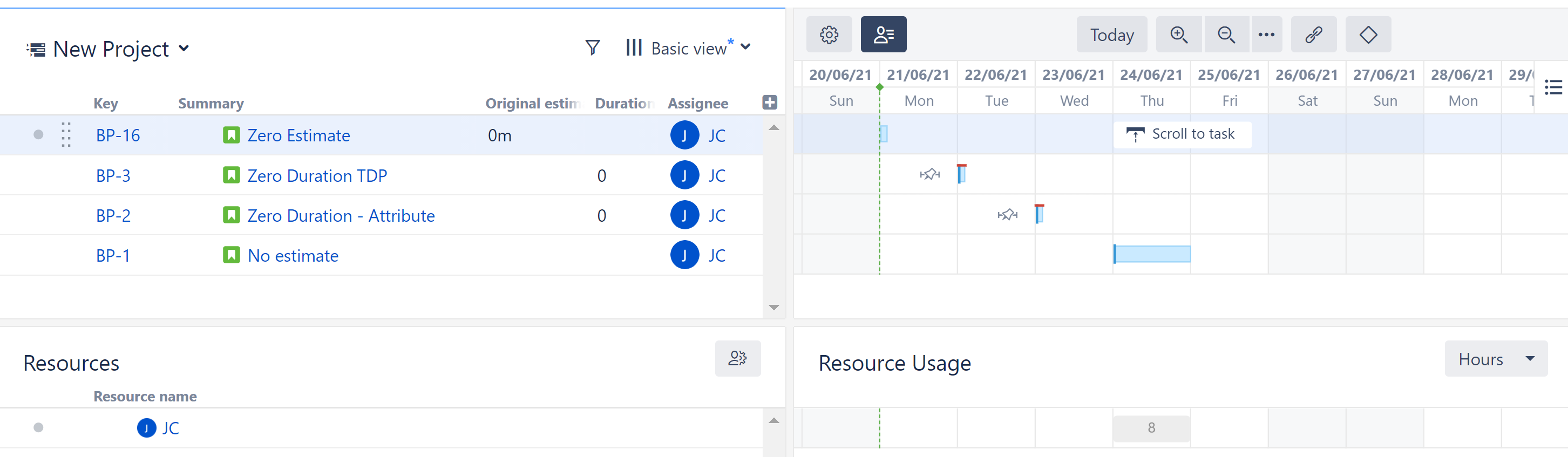Zoom in on the Gantt timeline
1568x457 pixels.
click(x=1178, y=35)
